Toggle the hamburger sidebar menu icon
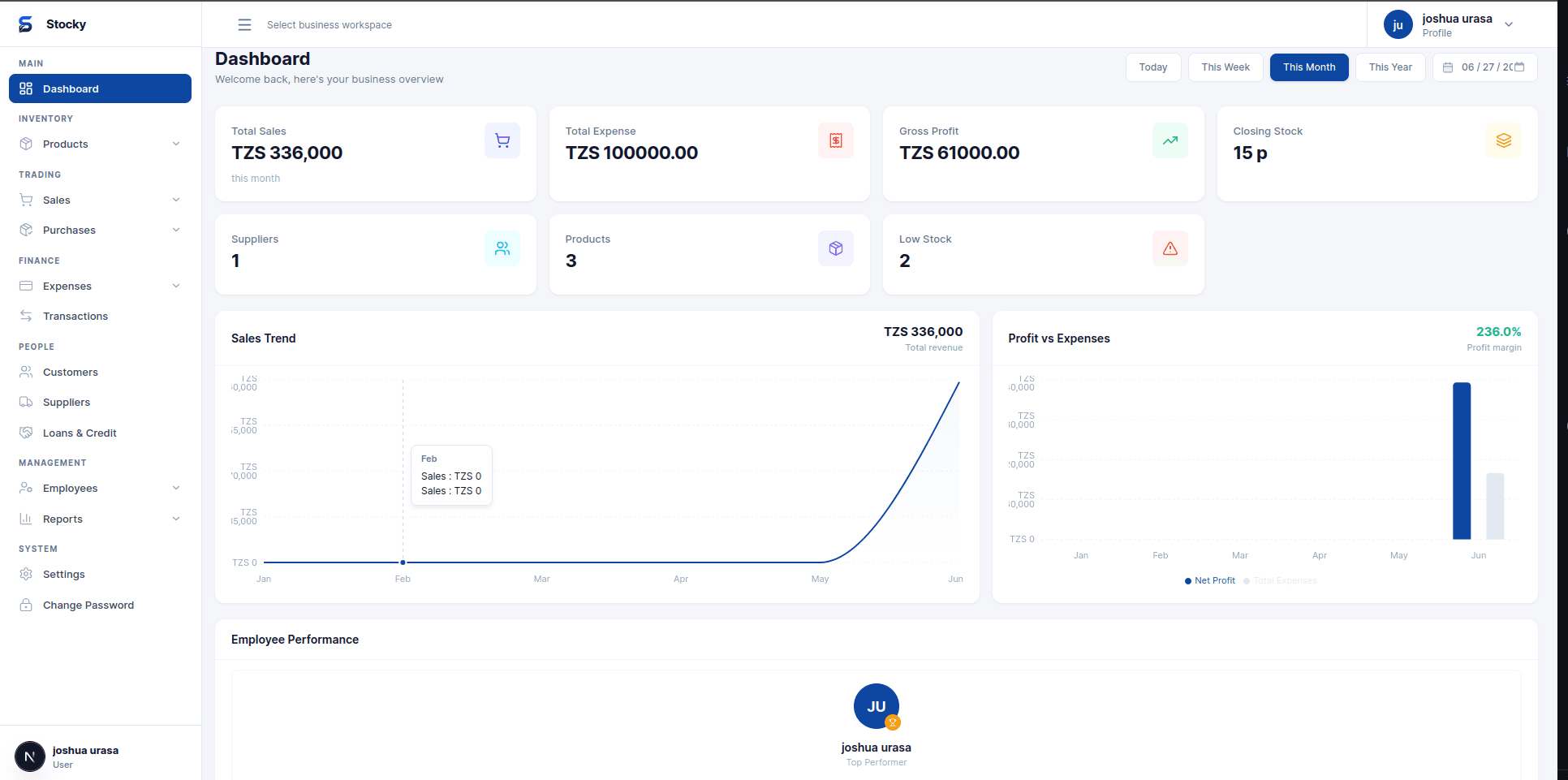 [244, 25]
